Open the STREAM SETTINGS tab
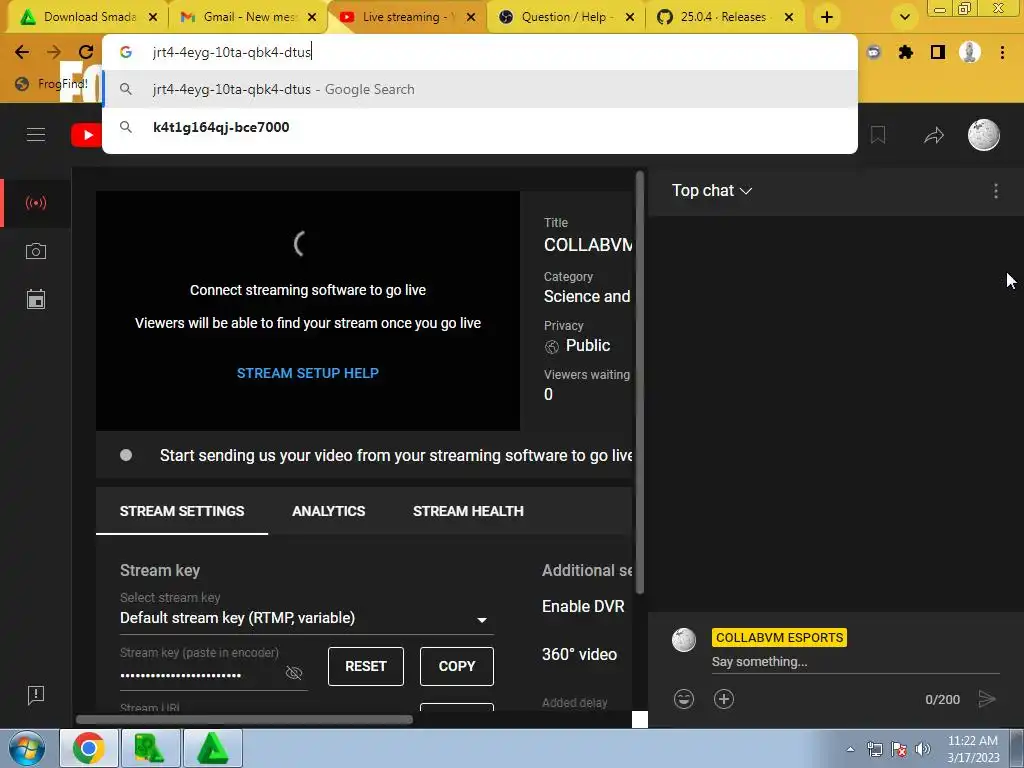This screenshot has width=1024, height=768. pos(182,511)
